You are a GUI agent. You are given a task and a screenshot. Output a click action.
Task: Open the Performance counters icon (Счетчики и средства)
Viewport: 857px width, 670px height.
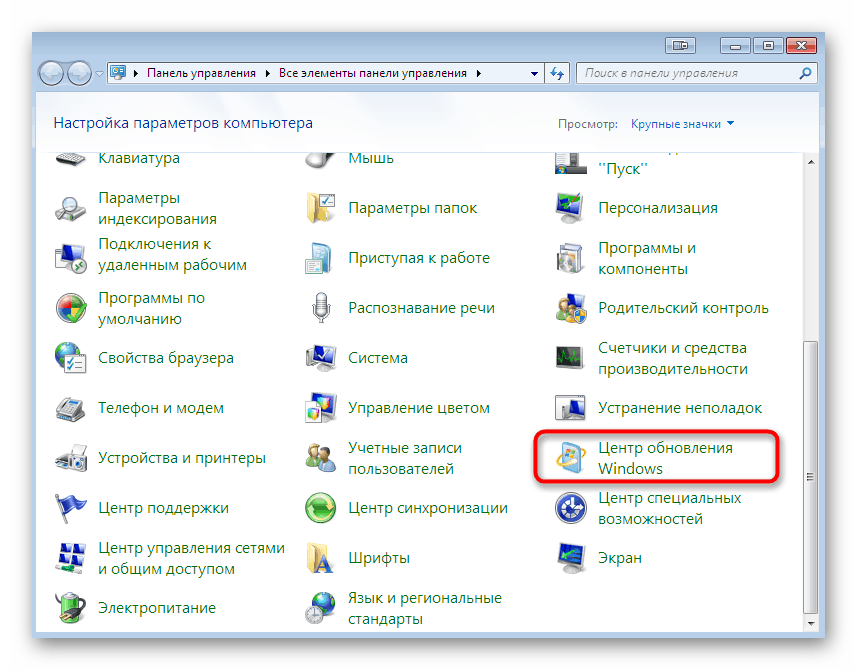(x=571, y=358)
